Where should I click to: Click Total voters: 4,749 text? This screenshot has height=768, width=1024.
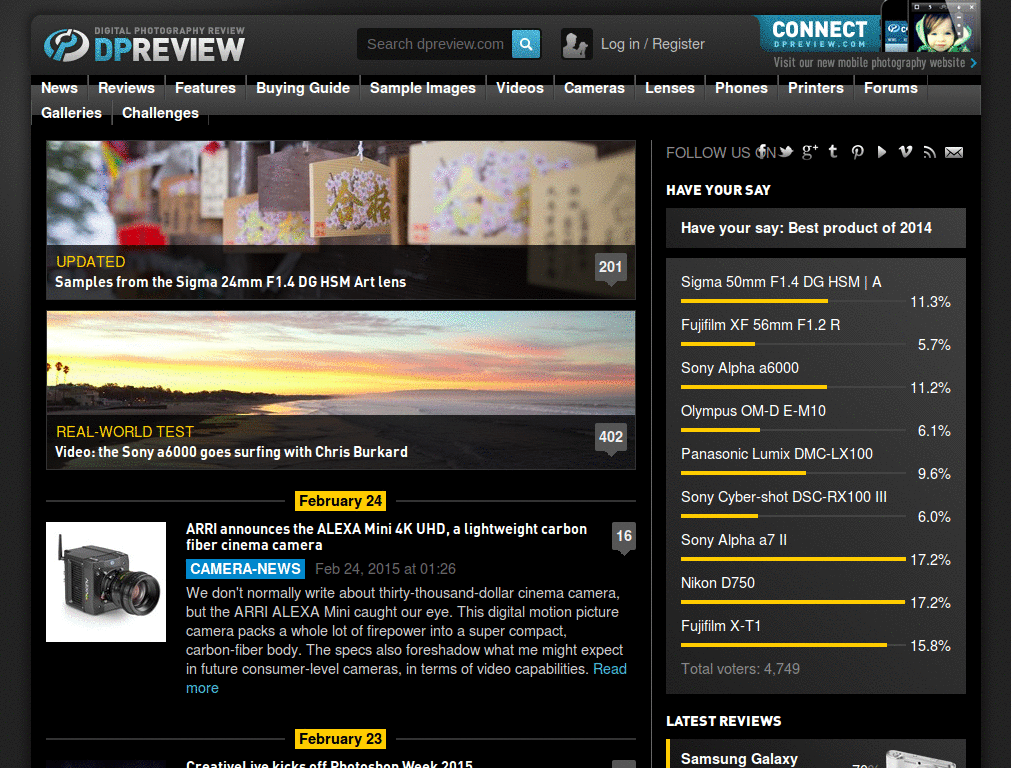pyautogui.click(x=741, y=669)
